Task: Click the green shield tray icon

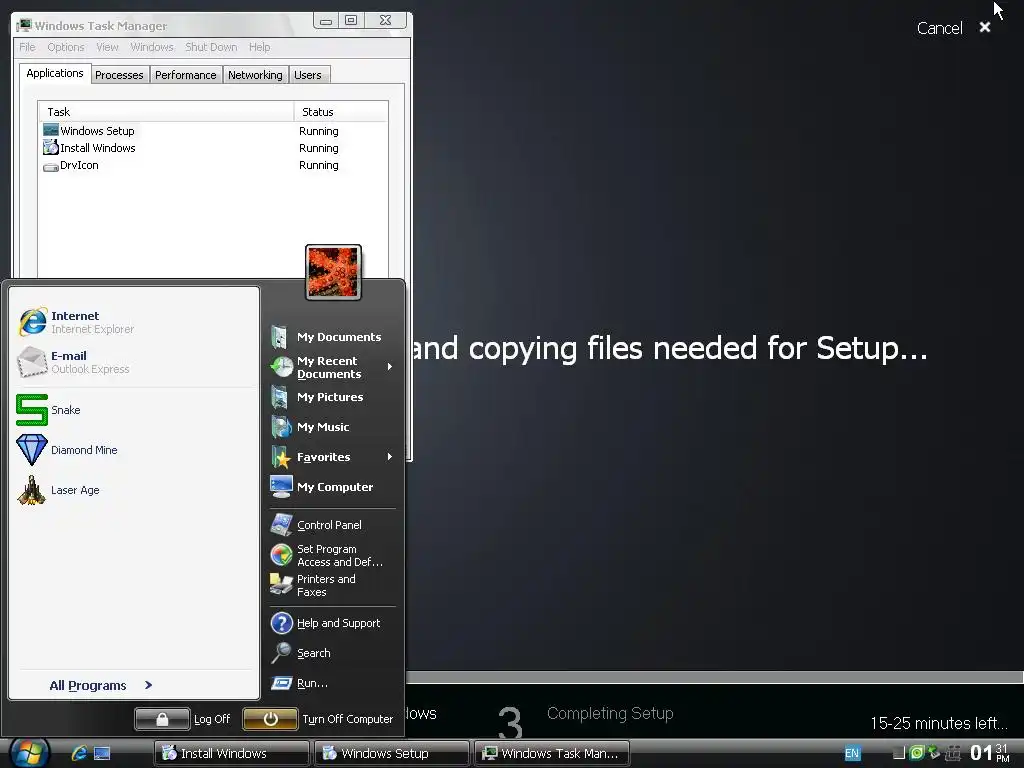Action: pos(917,752)
